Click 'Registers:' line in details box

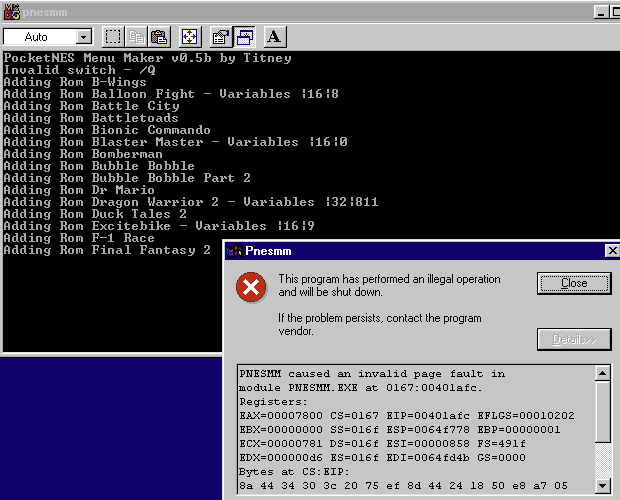click(273, 402)
